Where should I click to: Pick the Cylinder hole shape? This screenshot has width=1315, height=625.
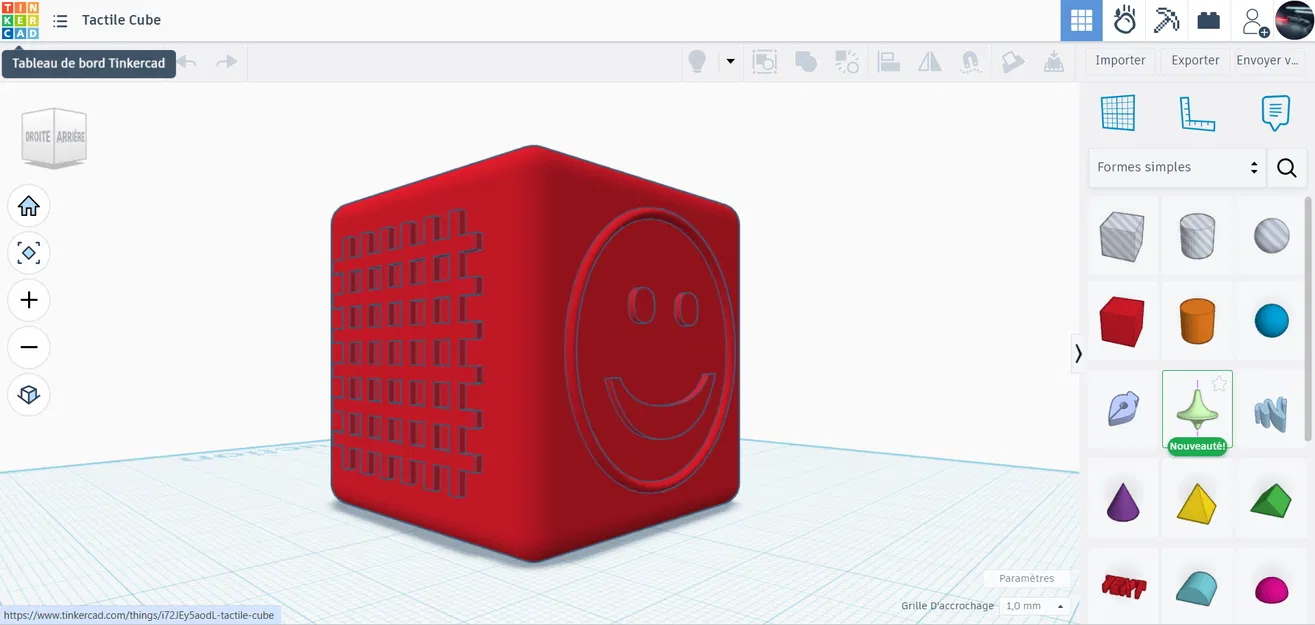pos(1197,236)
